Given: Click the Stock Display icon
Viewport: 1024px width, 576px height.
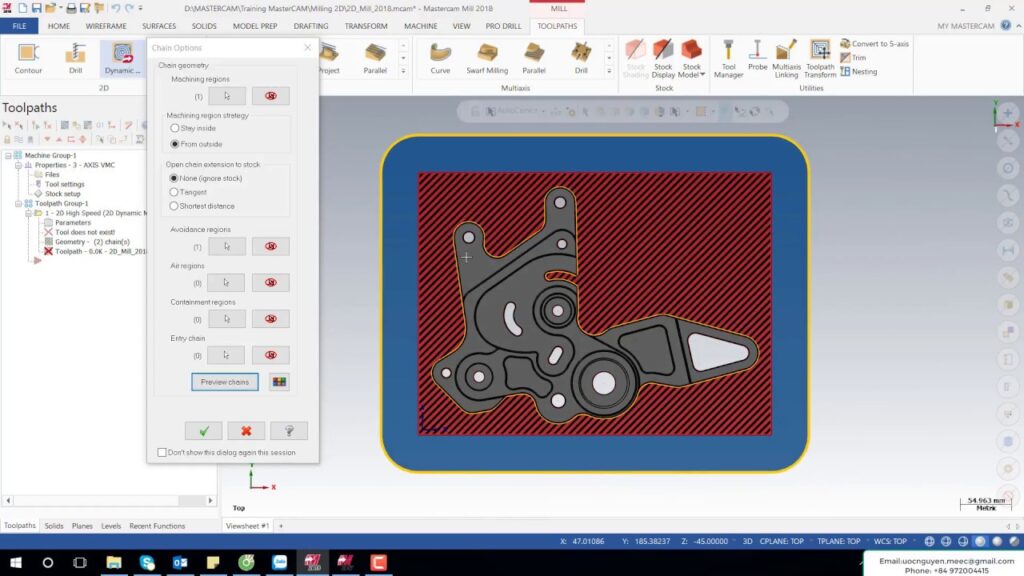Looking at the screenshot, I should (663, 57).
